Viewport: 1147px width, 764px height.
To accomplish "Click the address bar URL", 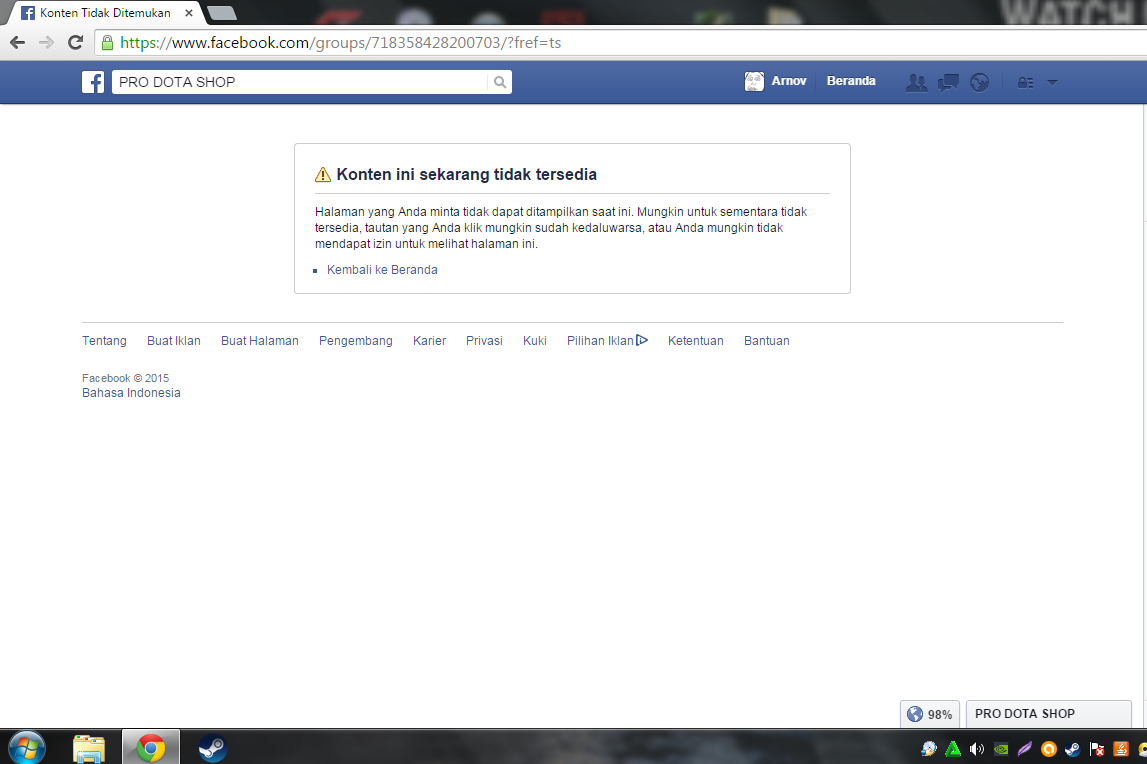I will pos(340,42).
